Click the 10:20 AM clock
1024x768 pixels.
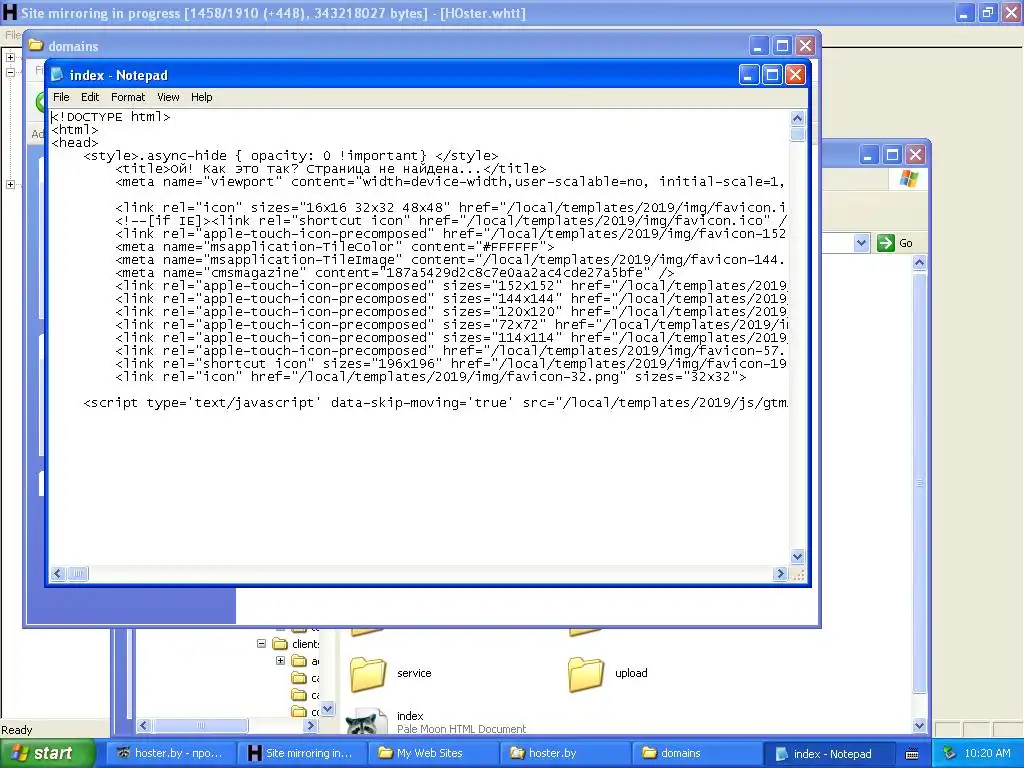coord(987,753)
